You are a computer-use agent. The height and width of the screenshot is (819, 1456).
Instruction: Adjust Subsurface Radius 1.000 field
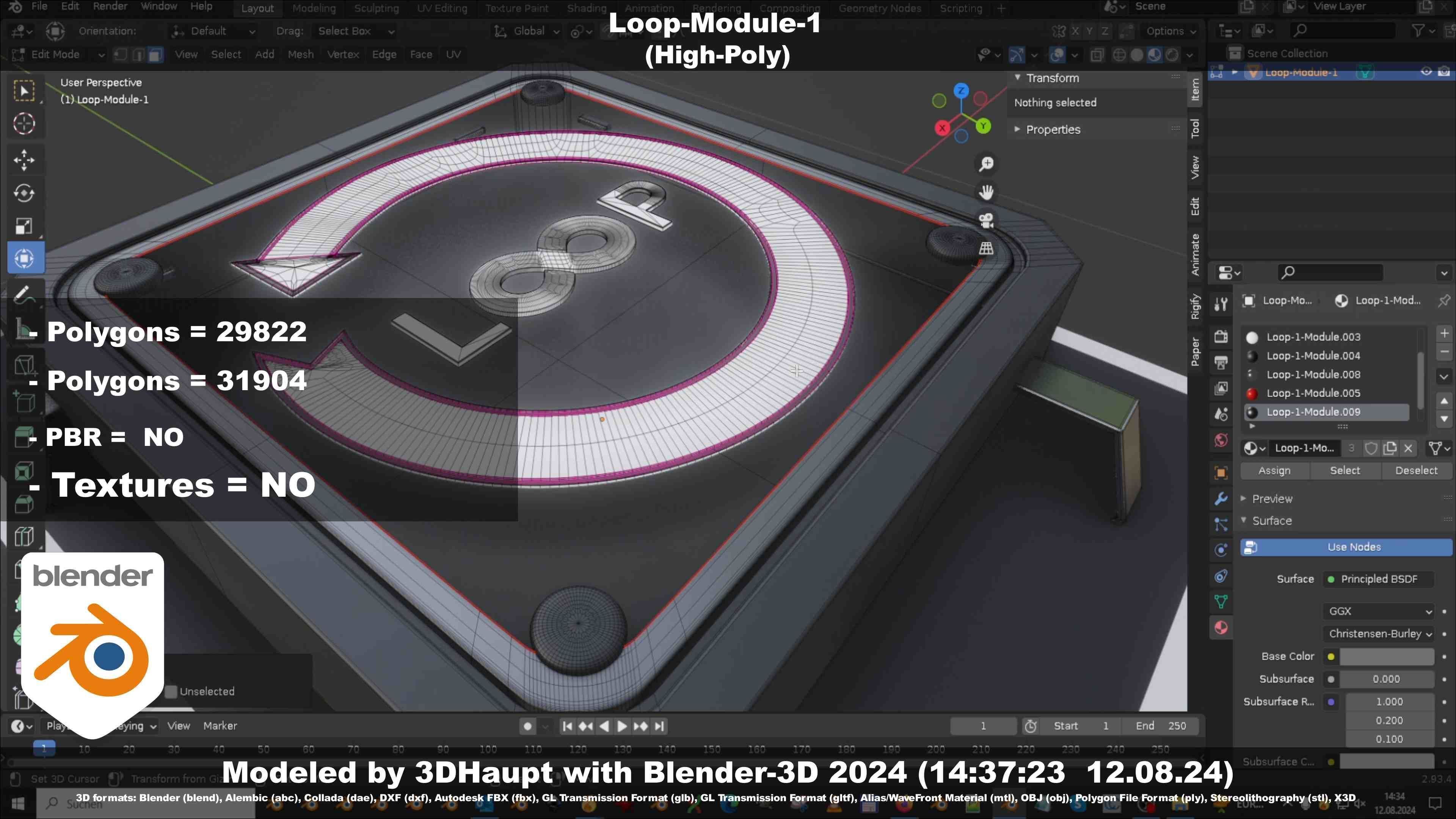click(x=1389, y=701)
